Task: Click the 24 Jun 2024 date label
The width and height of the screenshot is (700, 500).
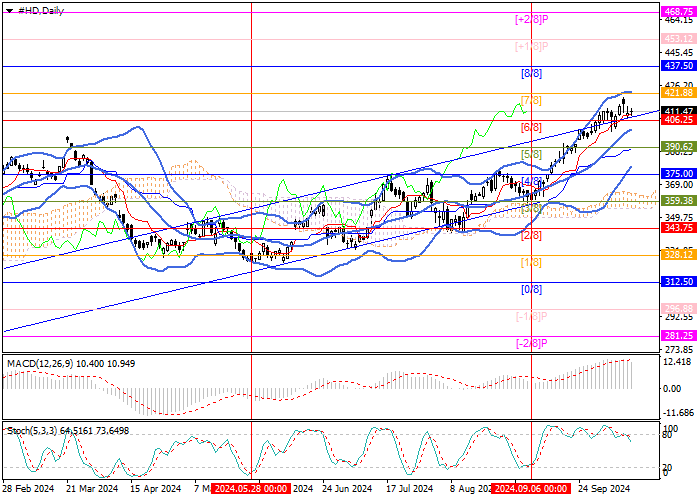Action: coord(347,488)
